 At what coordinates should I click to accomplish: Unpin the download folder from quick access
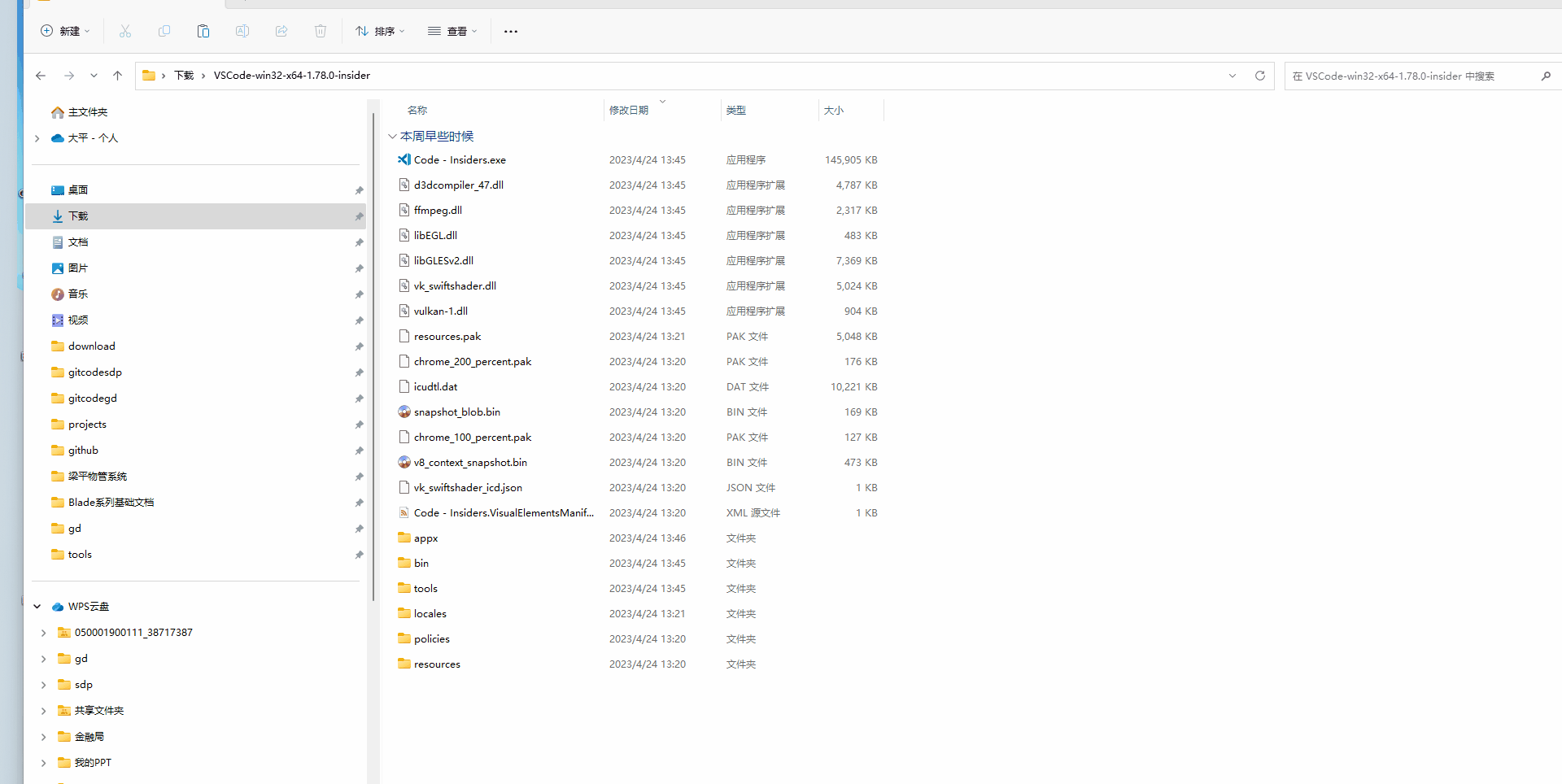359,346
